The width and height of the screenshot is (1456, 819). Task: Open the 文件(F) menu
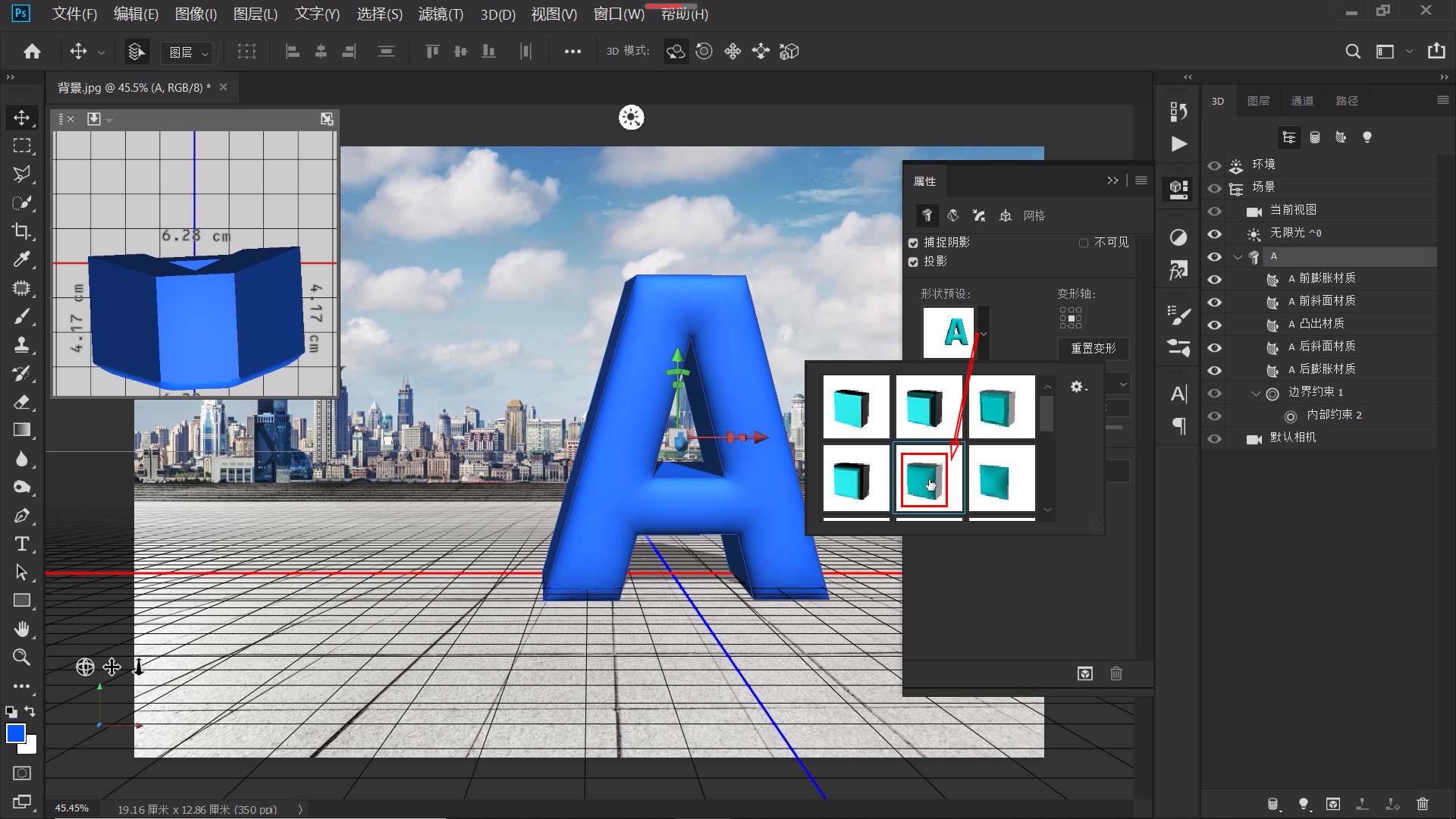click(74, 14)
